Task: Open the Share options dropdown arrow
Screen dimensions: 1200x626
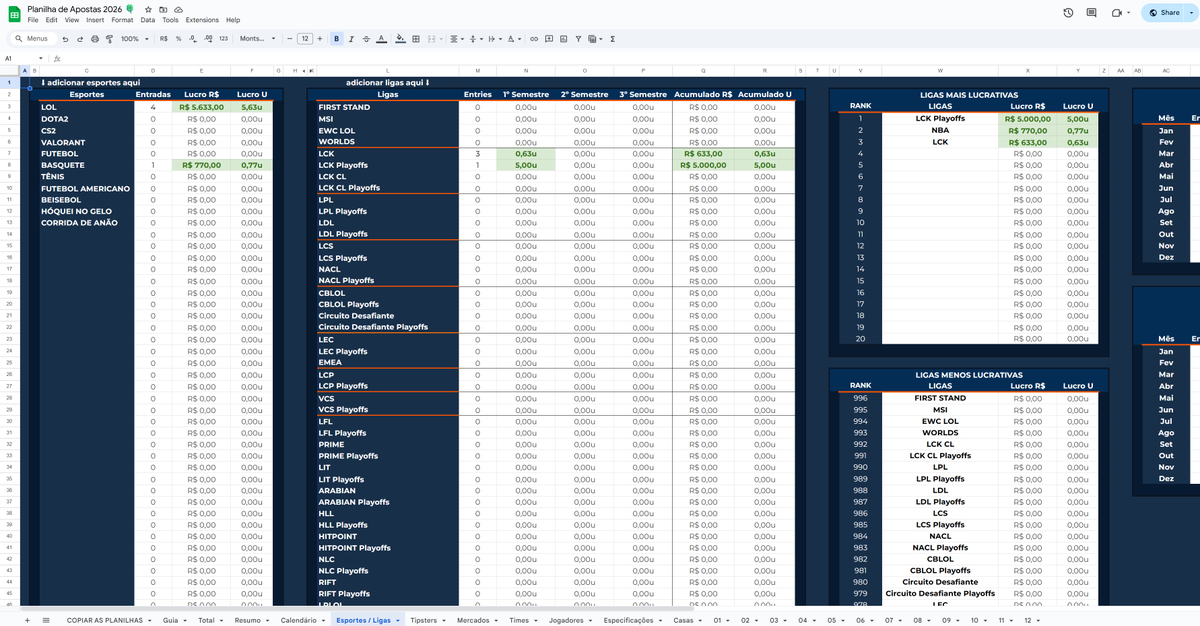Action: 1191,13
